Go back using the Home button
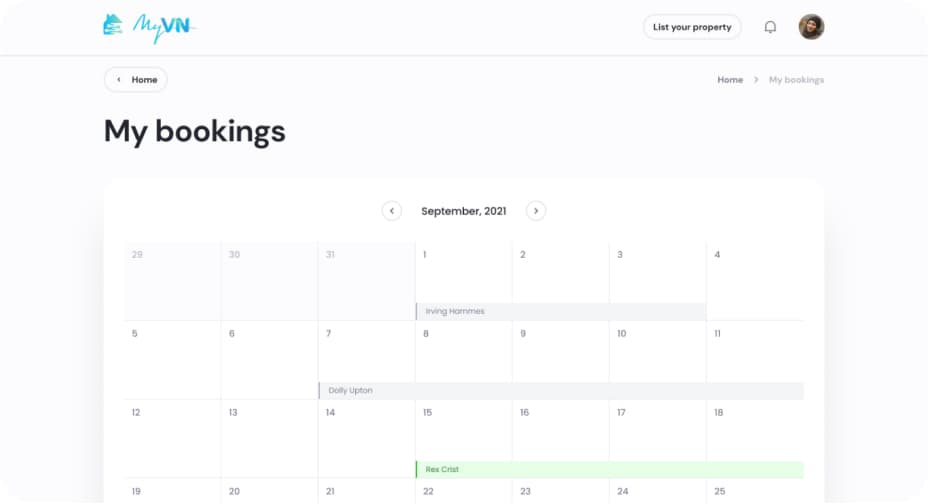 [x=136, y=80]
